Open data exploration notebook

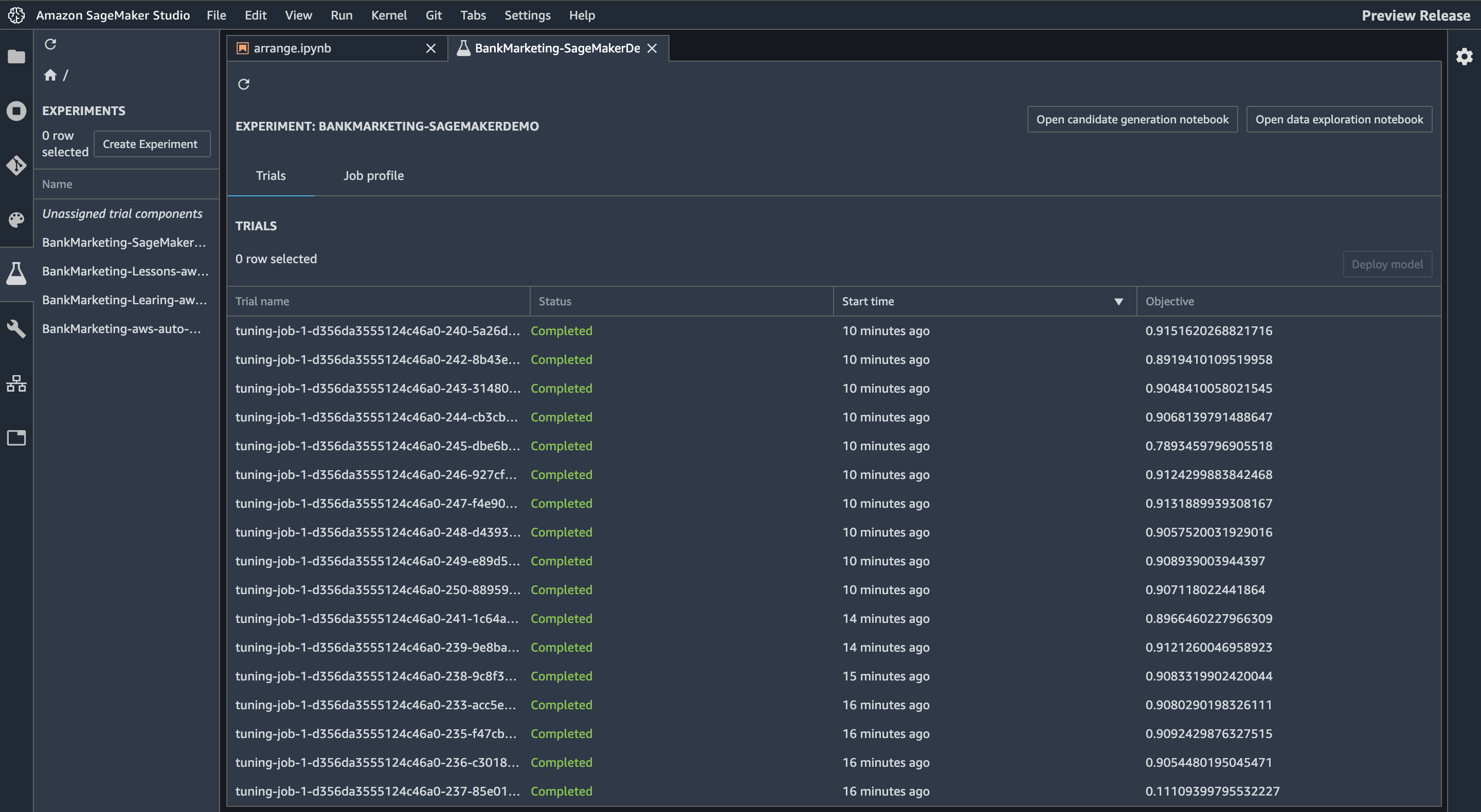[1339, 119]
